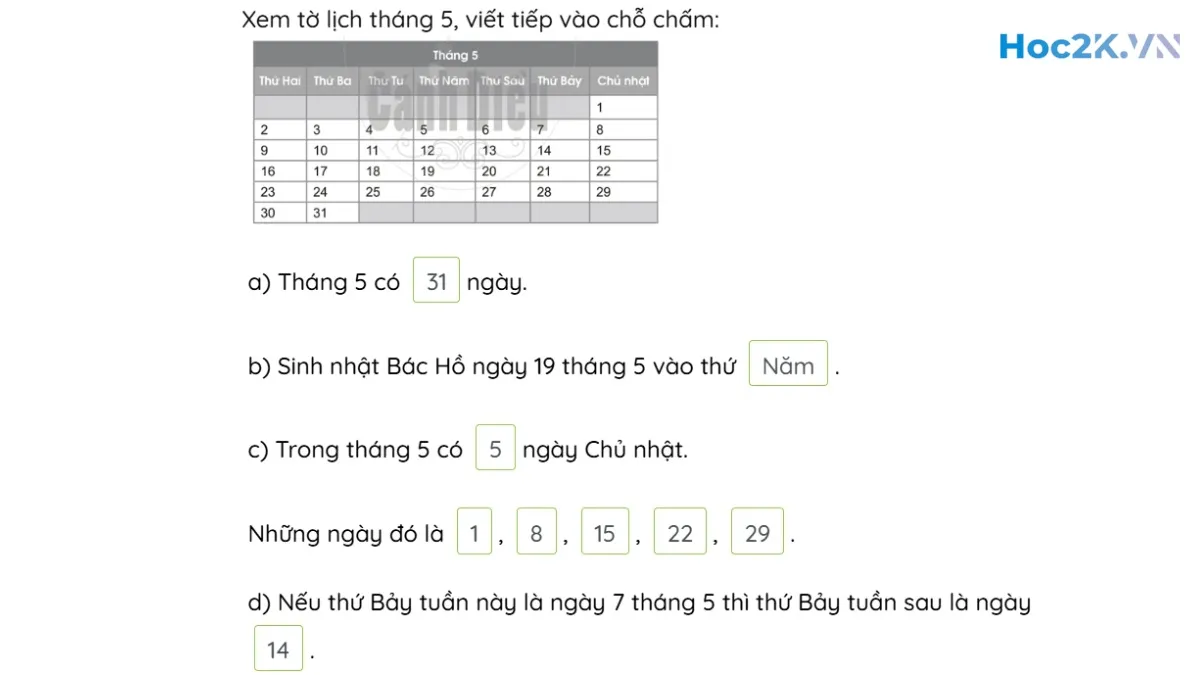Click day 14 in the calendar
1200x675 pixels.
[x=544, y=150]
